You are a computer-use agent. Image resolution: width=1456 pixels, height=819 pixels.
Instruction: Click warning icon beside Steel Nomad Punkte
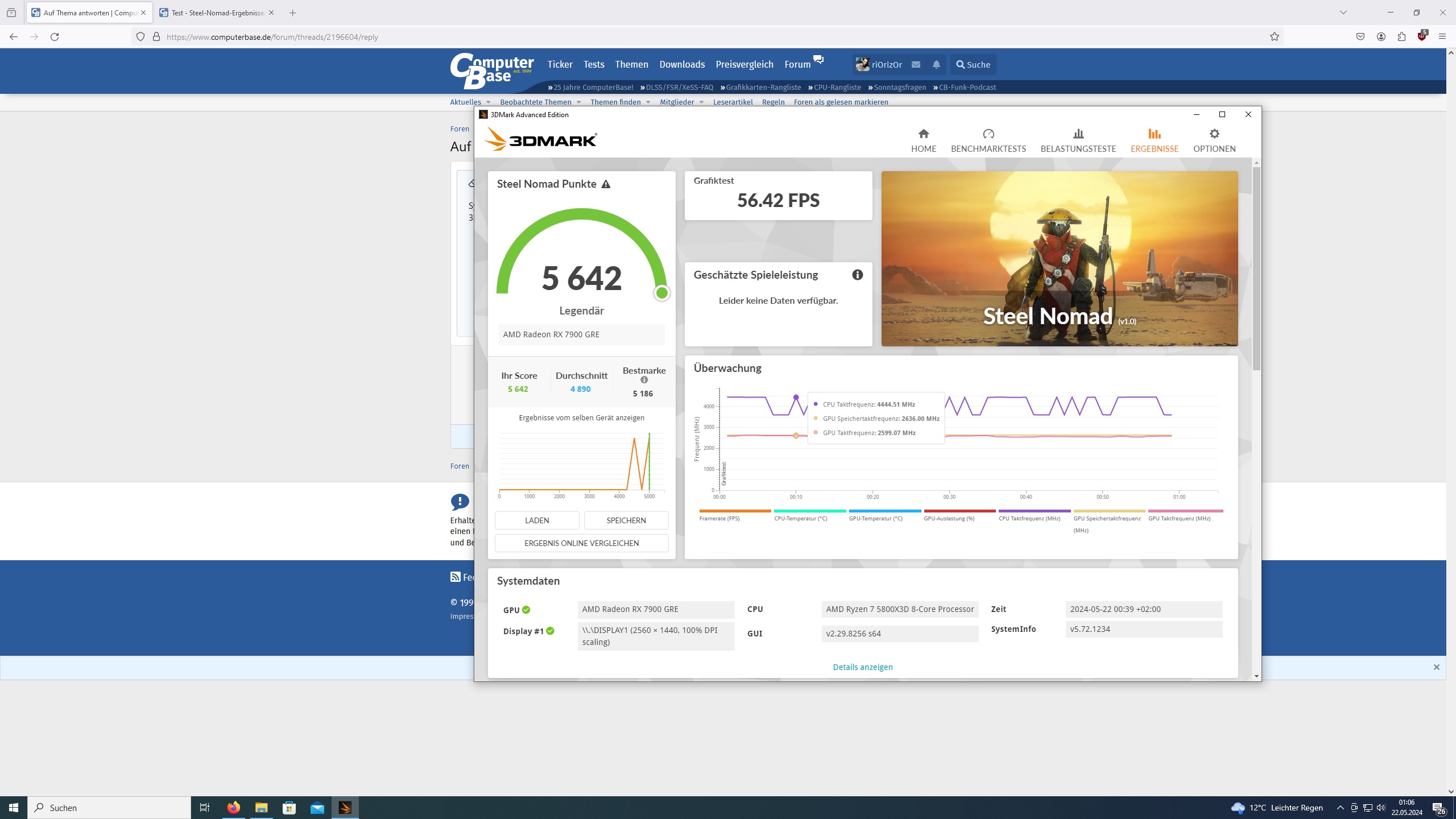(606, 184)
